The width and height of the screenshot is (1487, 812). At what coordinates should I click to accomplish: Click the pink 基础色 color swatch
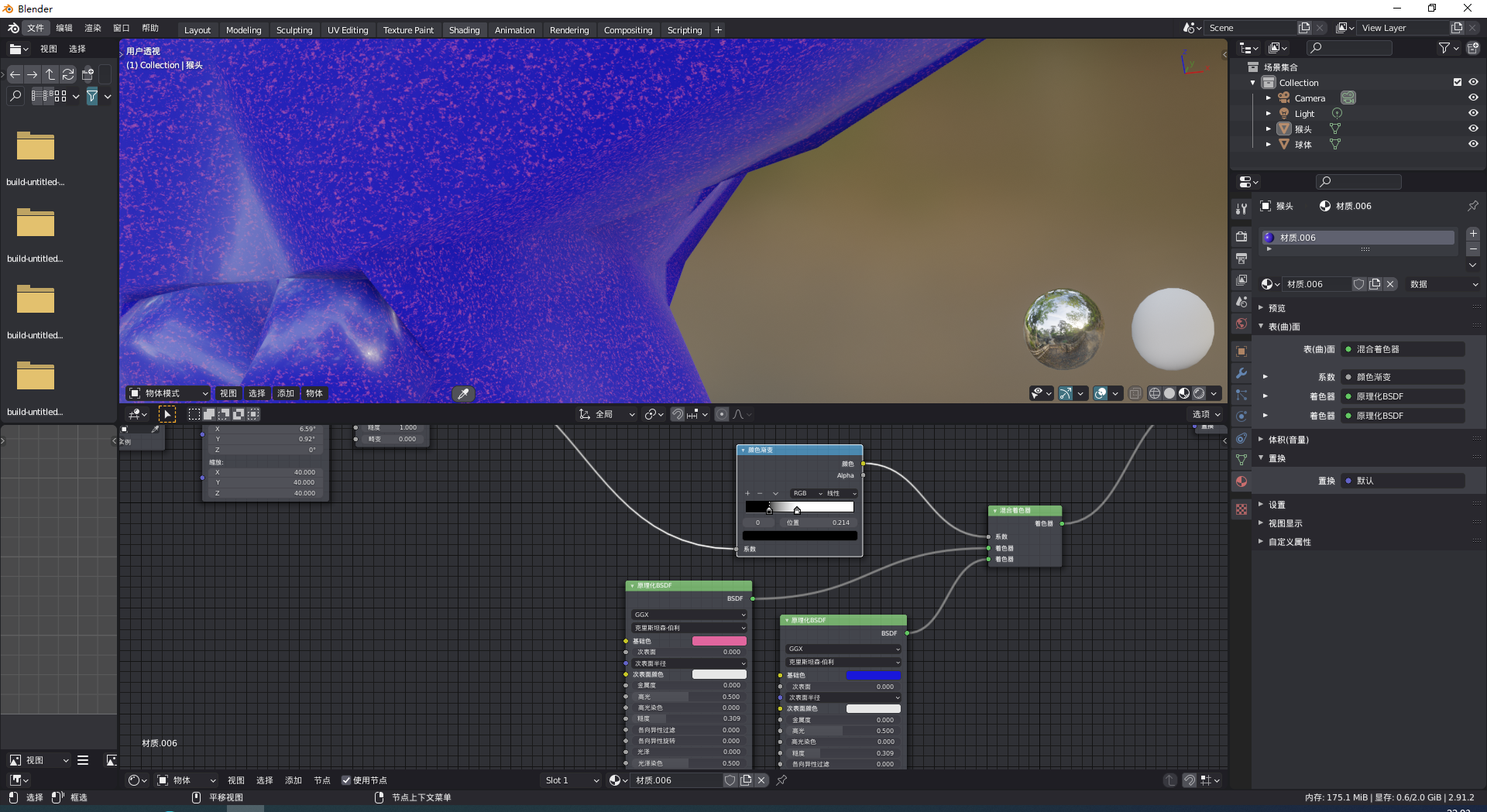pyautogui.click(x=719, y=641)
